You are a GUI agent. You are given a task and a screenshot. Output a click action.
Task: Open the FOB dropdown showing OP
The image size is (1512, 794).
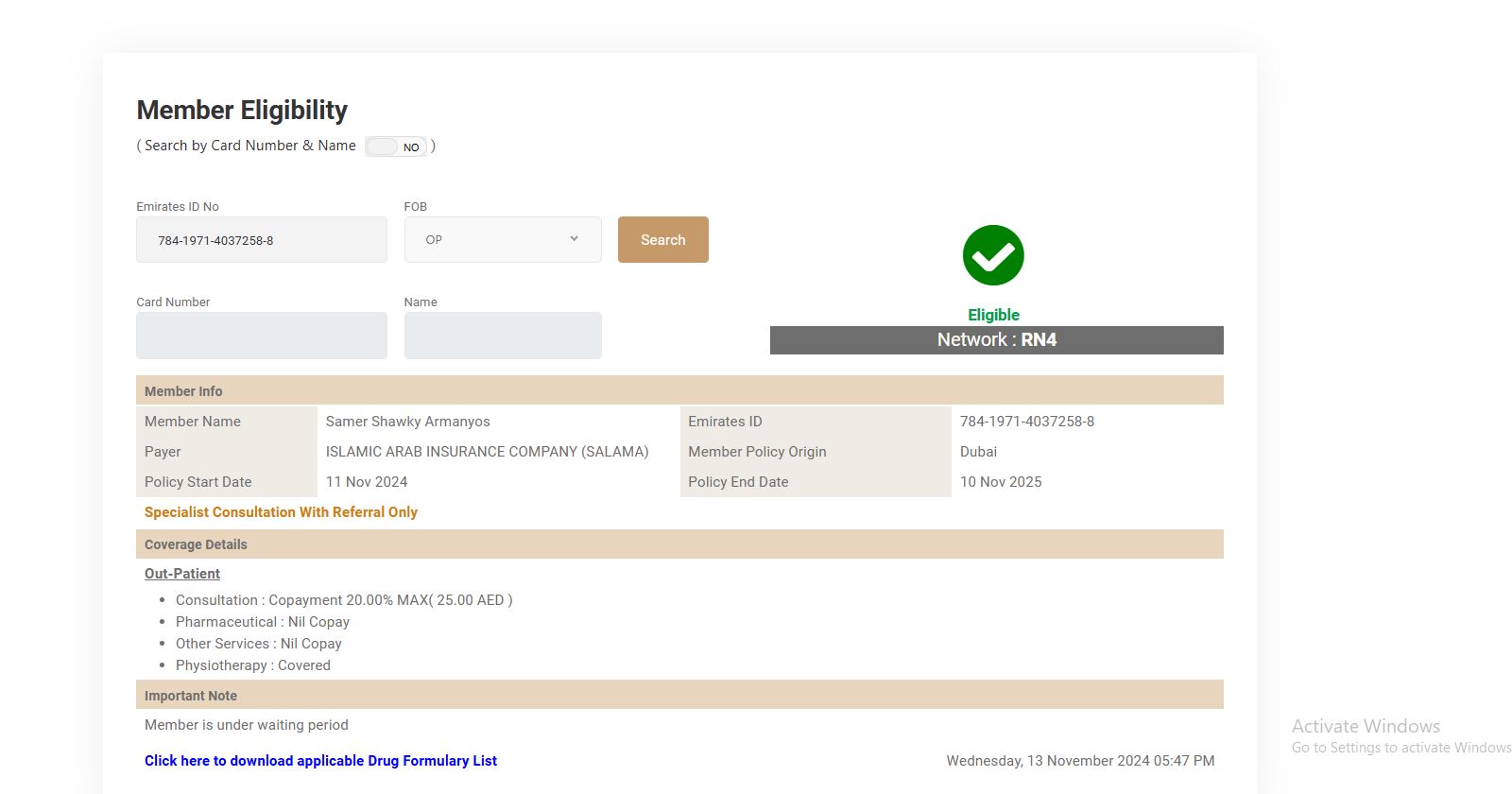click(x=503, y=240)
